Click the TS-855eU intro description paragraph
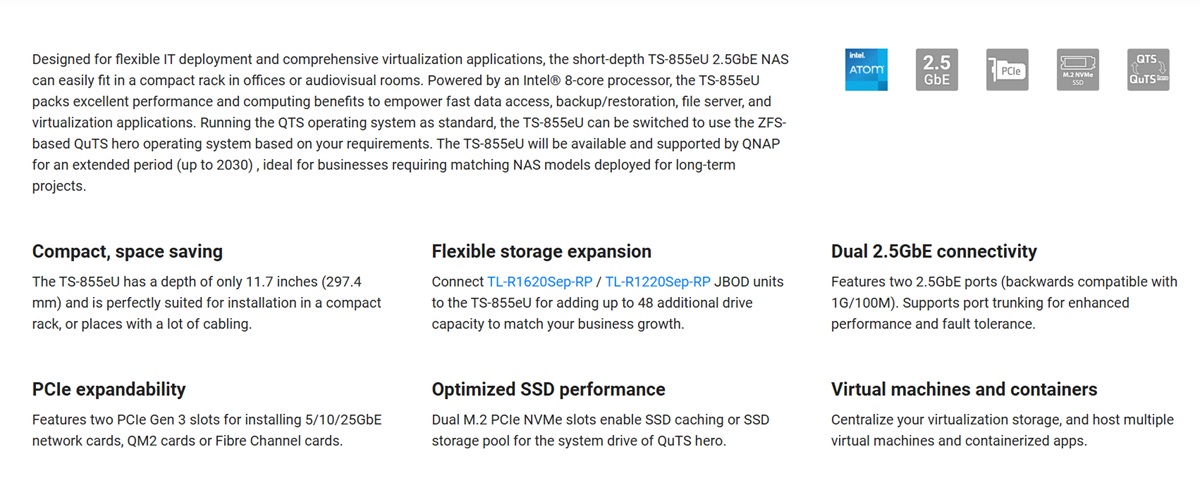1200x485 pixels. [x=411, y=123]
